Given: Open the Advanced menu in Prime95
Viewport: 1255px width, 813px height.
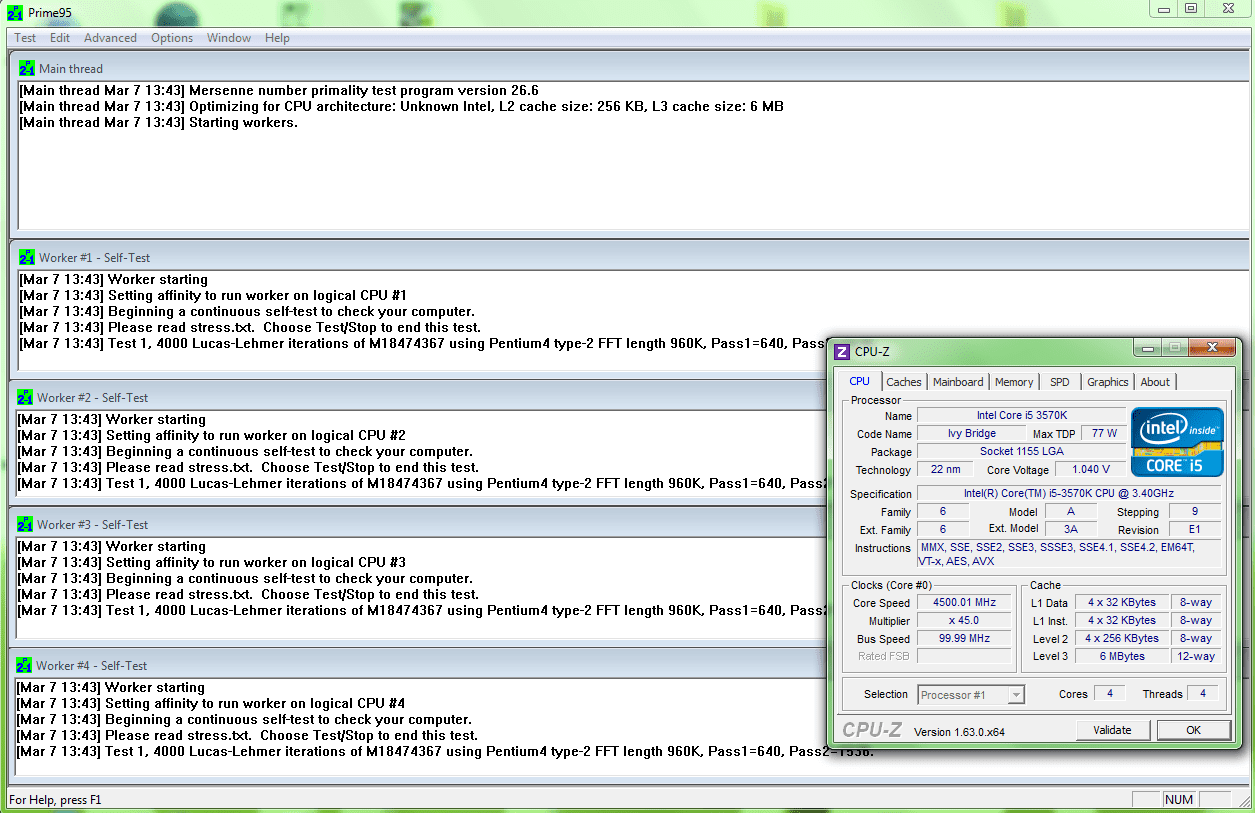Looking at the screenshot, I should click(110, 38).
